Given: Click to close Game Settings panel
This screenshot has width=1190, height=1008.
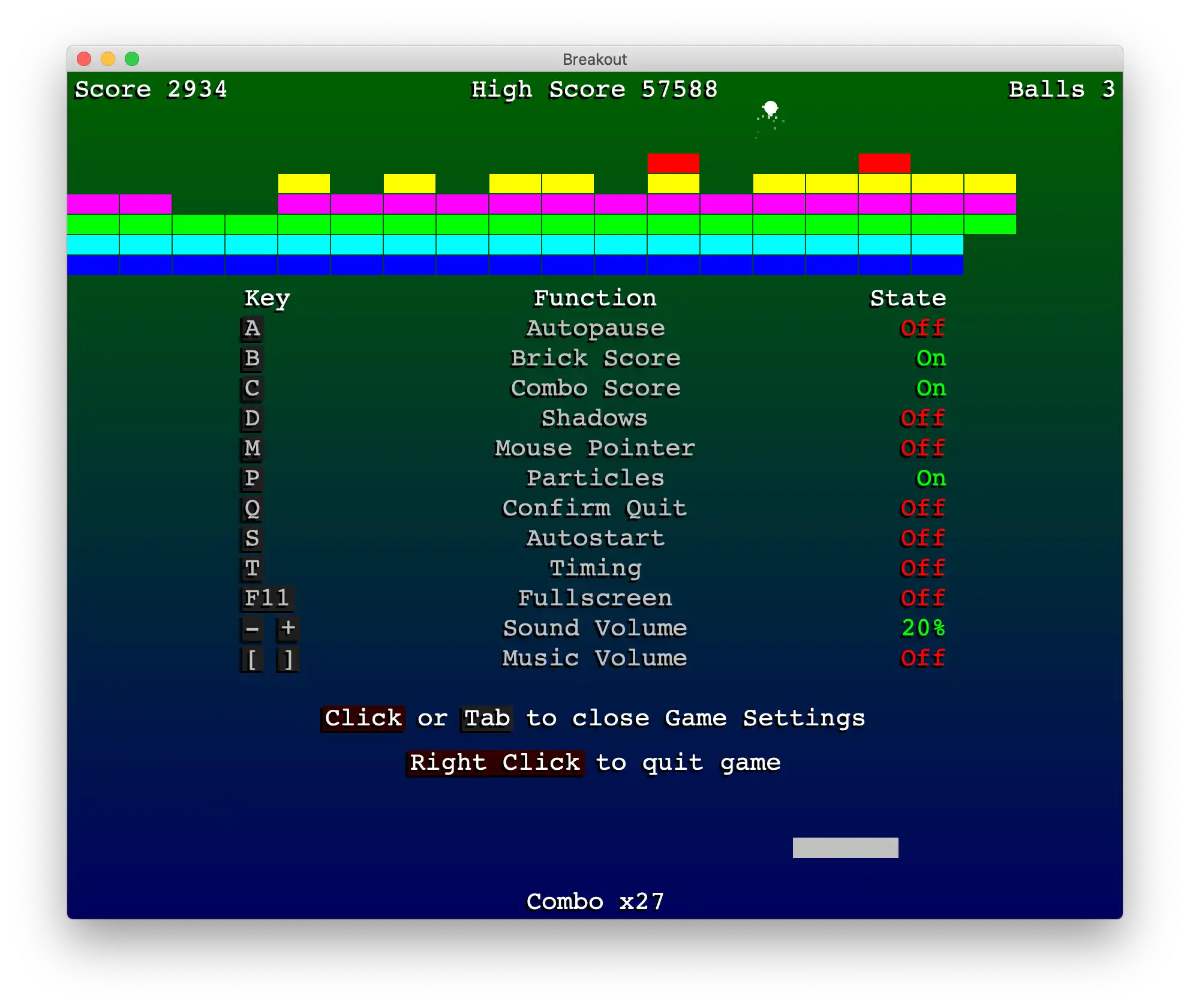Looking at the screenshot, I should click(363, 717).
